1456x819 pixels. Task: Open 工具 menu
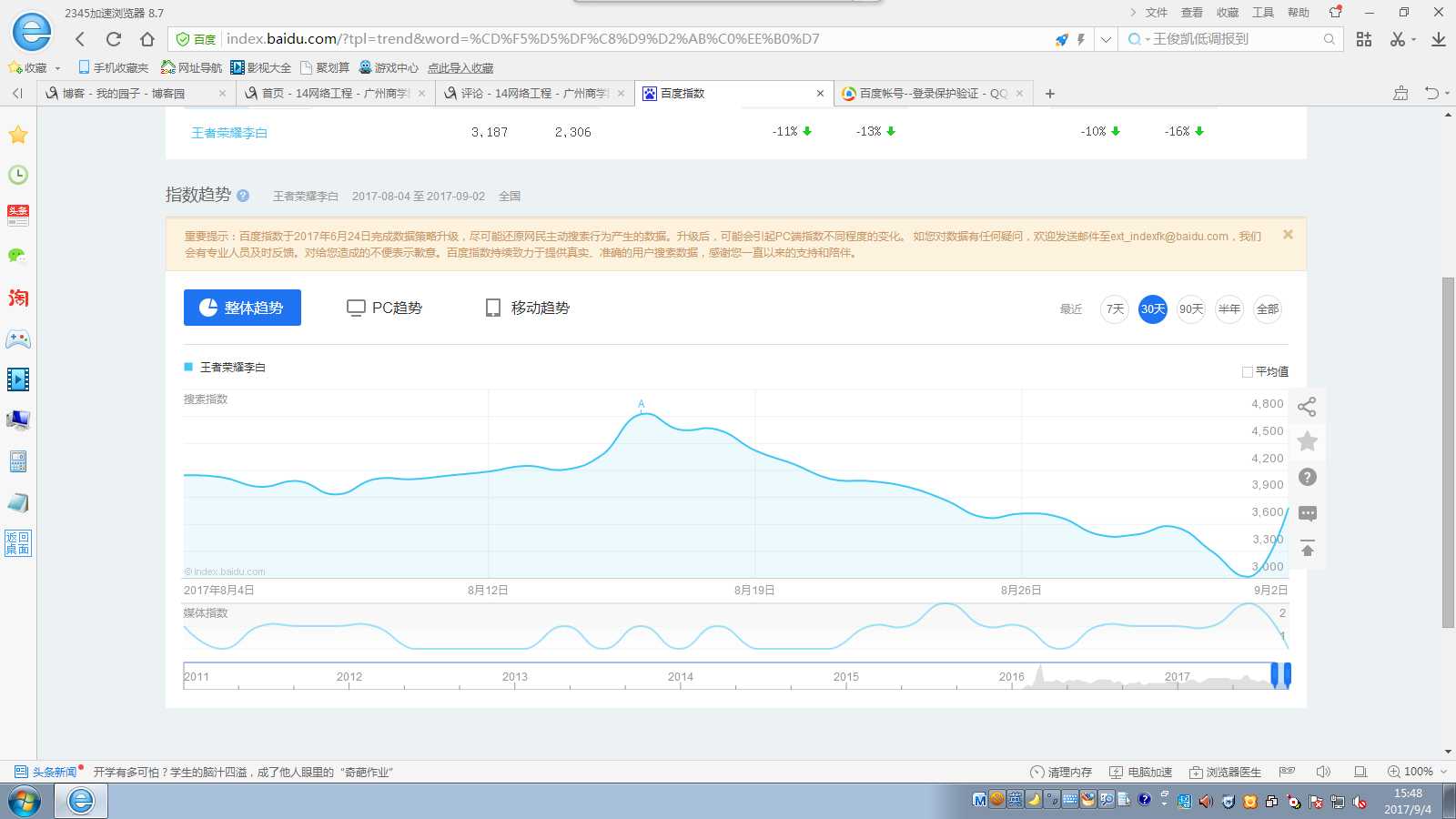(x=1263, y=13)
